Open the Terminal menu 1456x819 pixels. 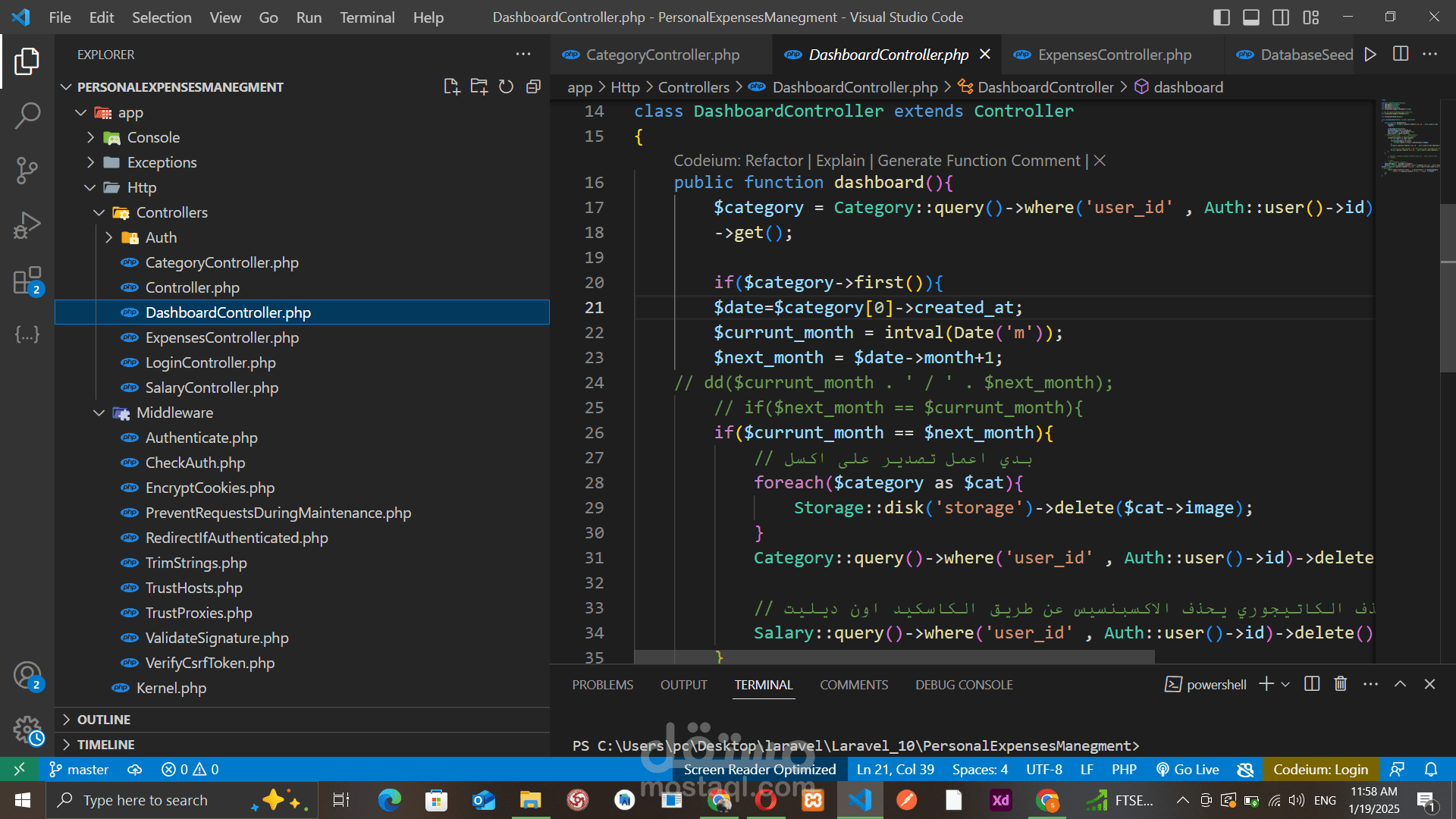coord(367,17)
